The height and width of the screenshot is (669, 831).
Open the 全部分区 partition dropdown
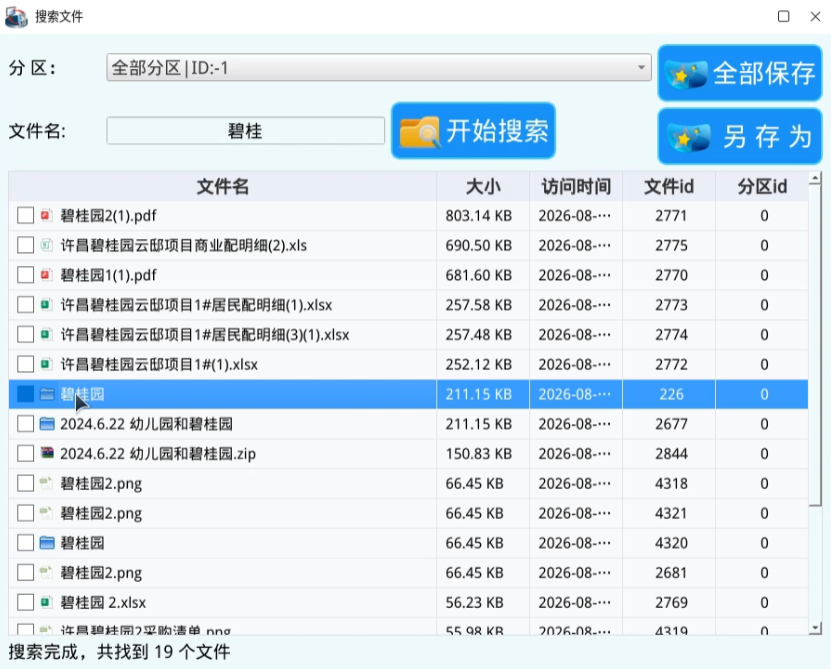[378, 67]
